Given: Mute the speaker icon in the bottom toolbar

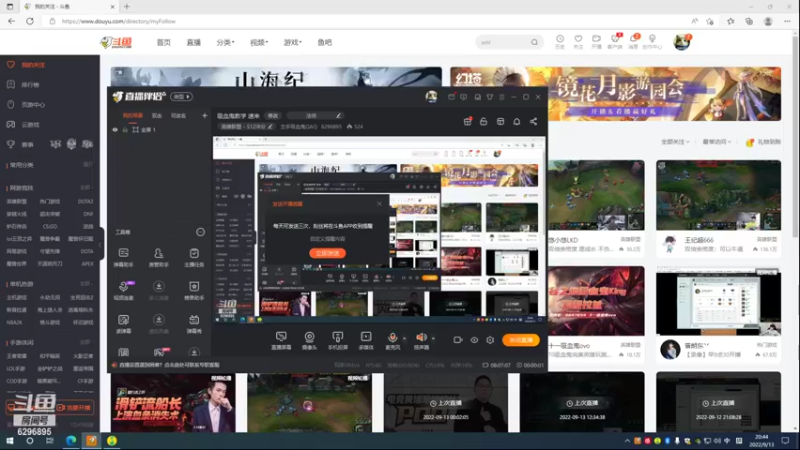Looking at the screenshot, I should pos(421,337).
